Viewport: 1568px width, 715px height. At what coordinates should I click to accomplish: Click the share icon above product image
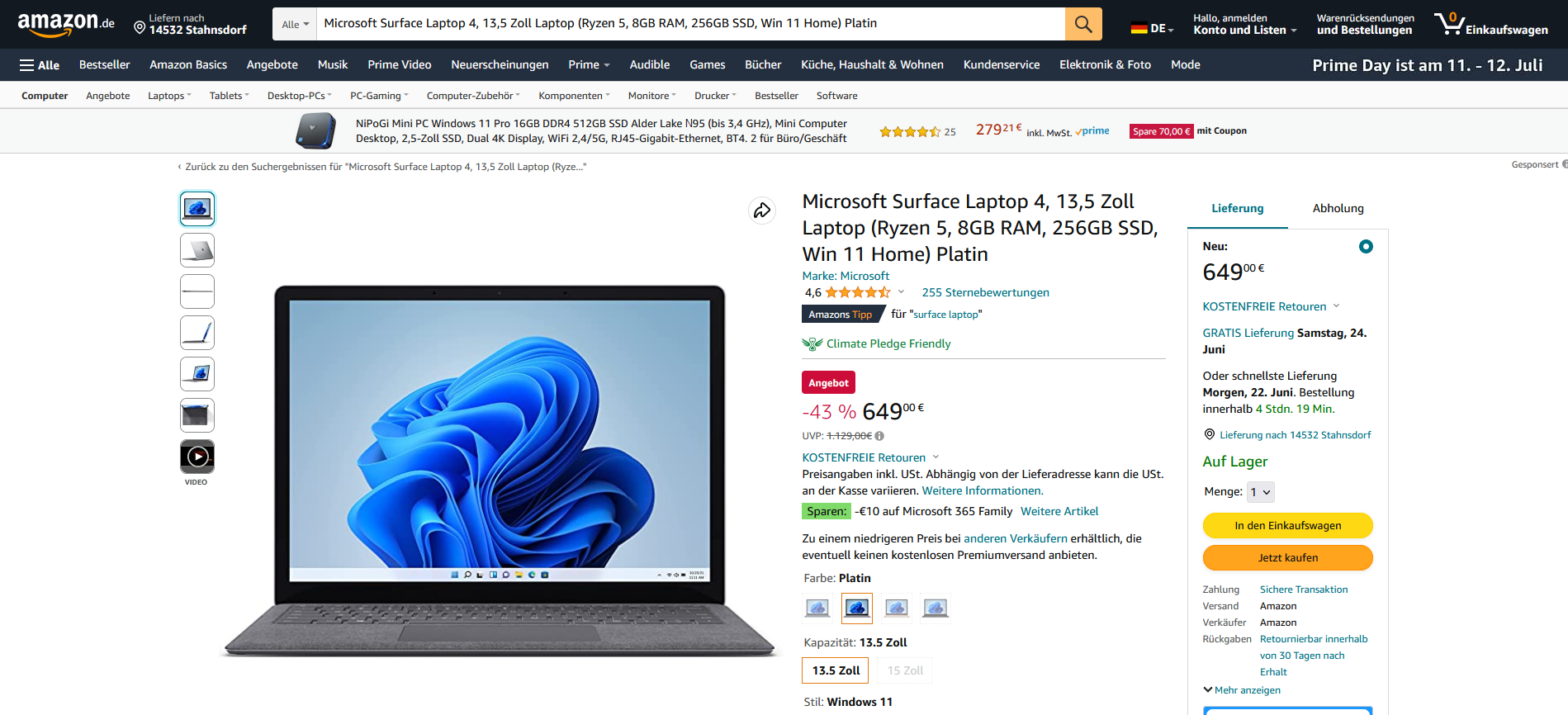(x=761, y=211)
